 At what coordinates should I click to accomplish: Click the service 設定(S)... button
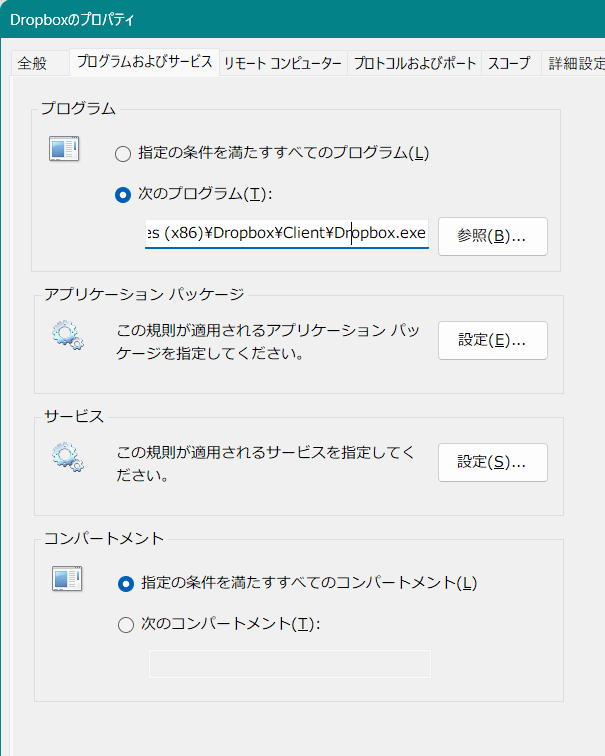click(492, 462)
